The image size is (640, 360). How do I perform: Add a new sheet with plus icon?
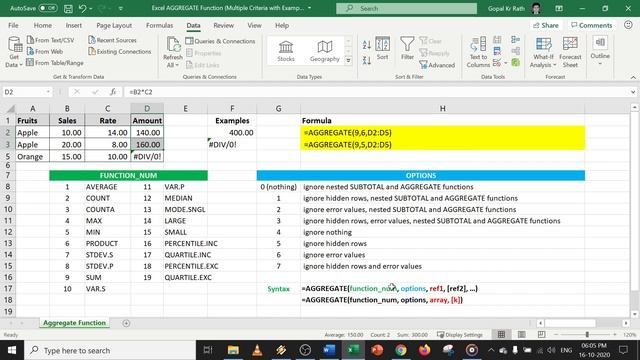click(x=126, y=323)
